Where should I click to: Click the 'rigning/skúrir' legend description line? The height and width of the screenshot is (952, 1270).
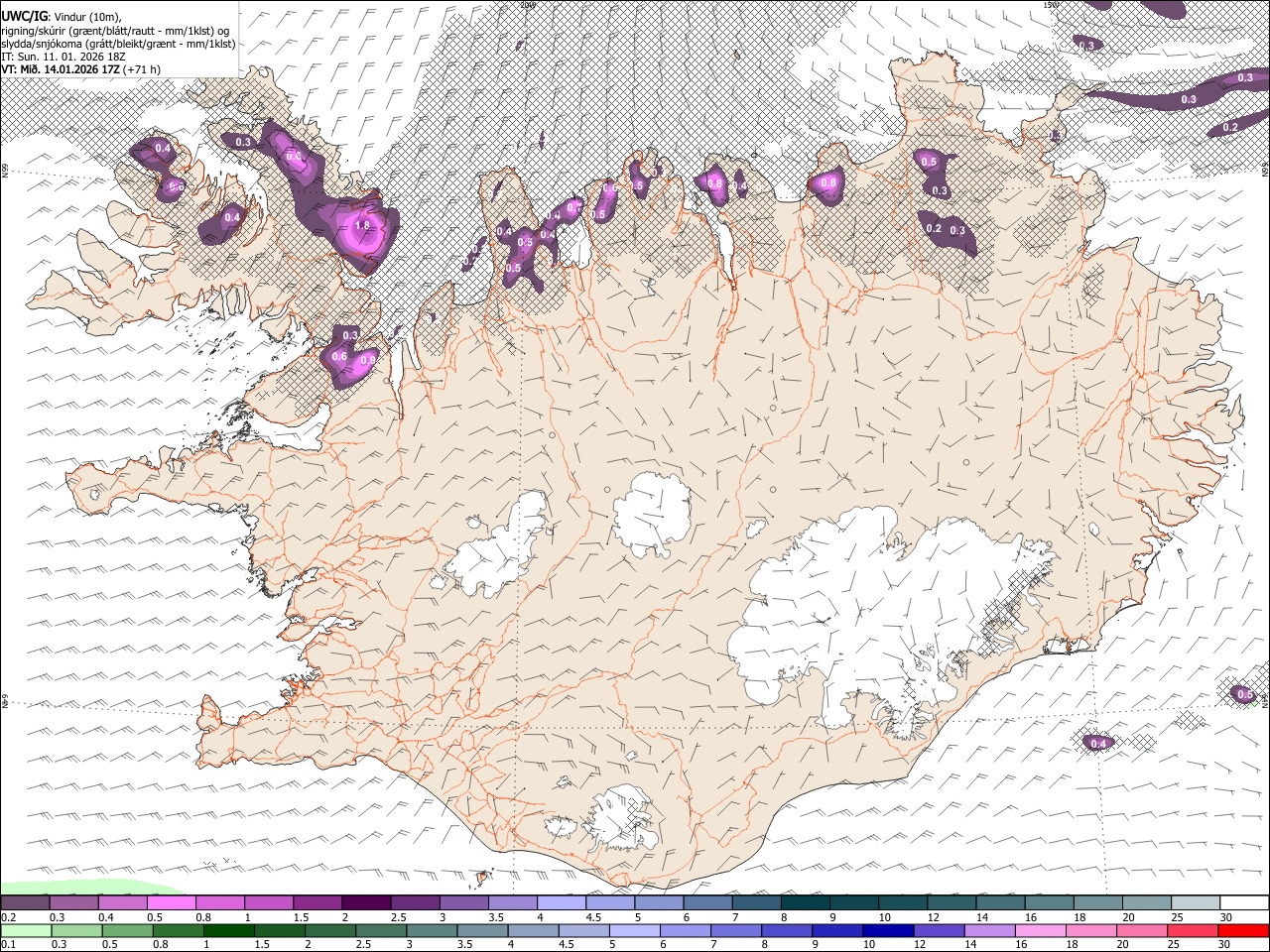point(115,30)
